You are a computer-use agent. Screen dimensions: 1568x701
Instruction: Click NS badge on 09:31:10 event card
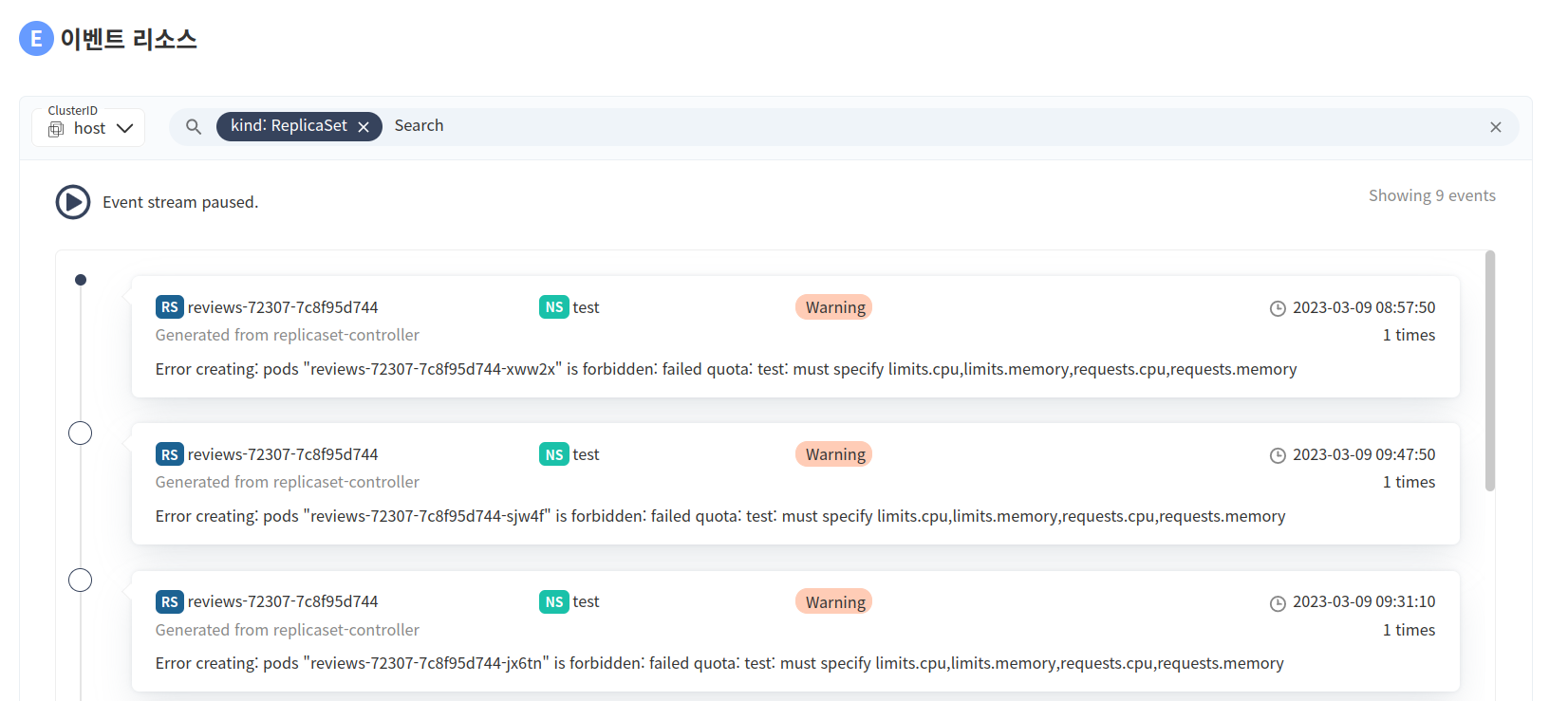(554, 601)
